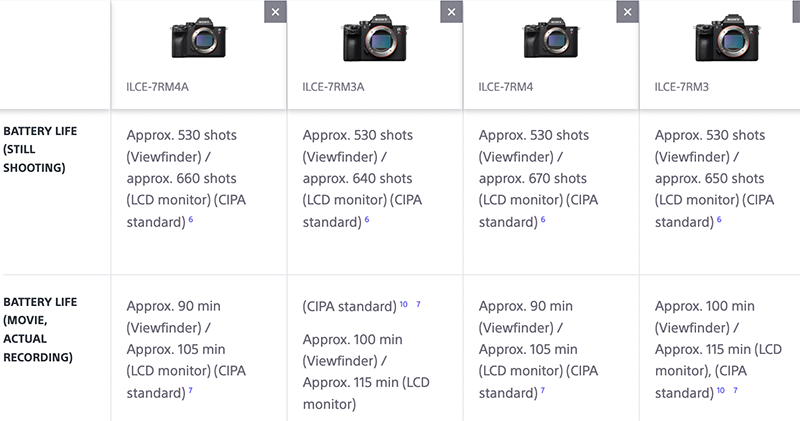Viewport: 800px width, 421px height.
Task: Click footnote 7 in ILCE-7RM4A movie battery cell
Action: (191, 391)
